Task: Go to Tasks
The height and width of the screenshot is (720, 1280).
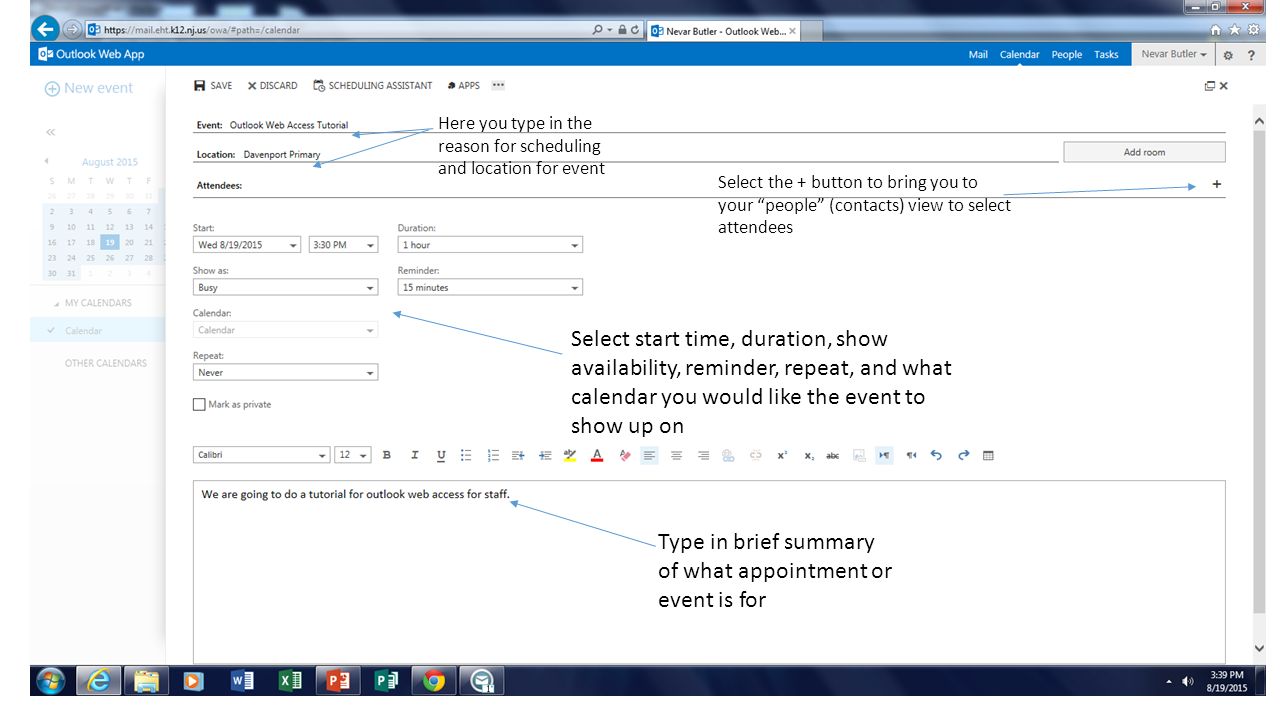Action: [1106, 55]
